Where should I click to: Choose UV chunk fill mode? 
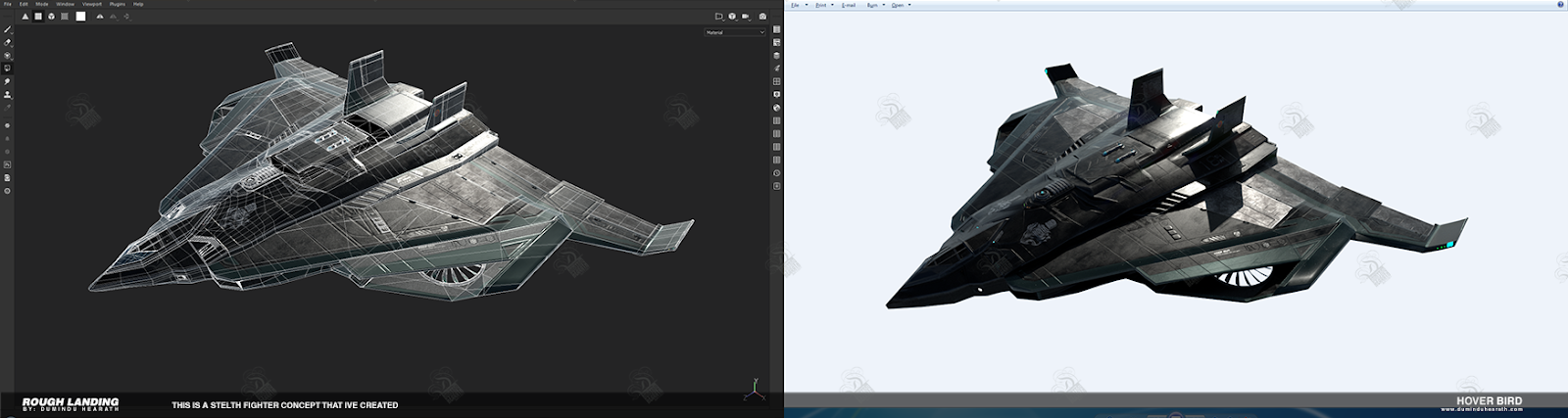pyautogui.click(x=65, y=17)
